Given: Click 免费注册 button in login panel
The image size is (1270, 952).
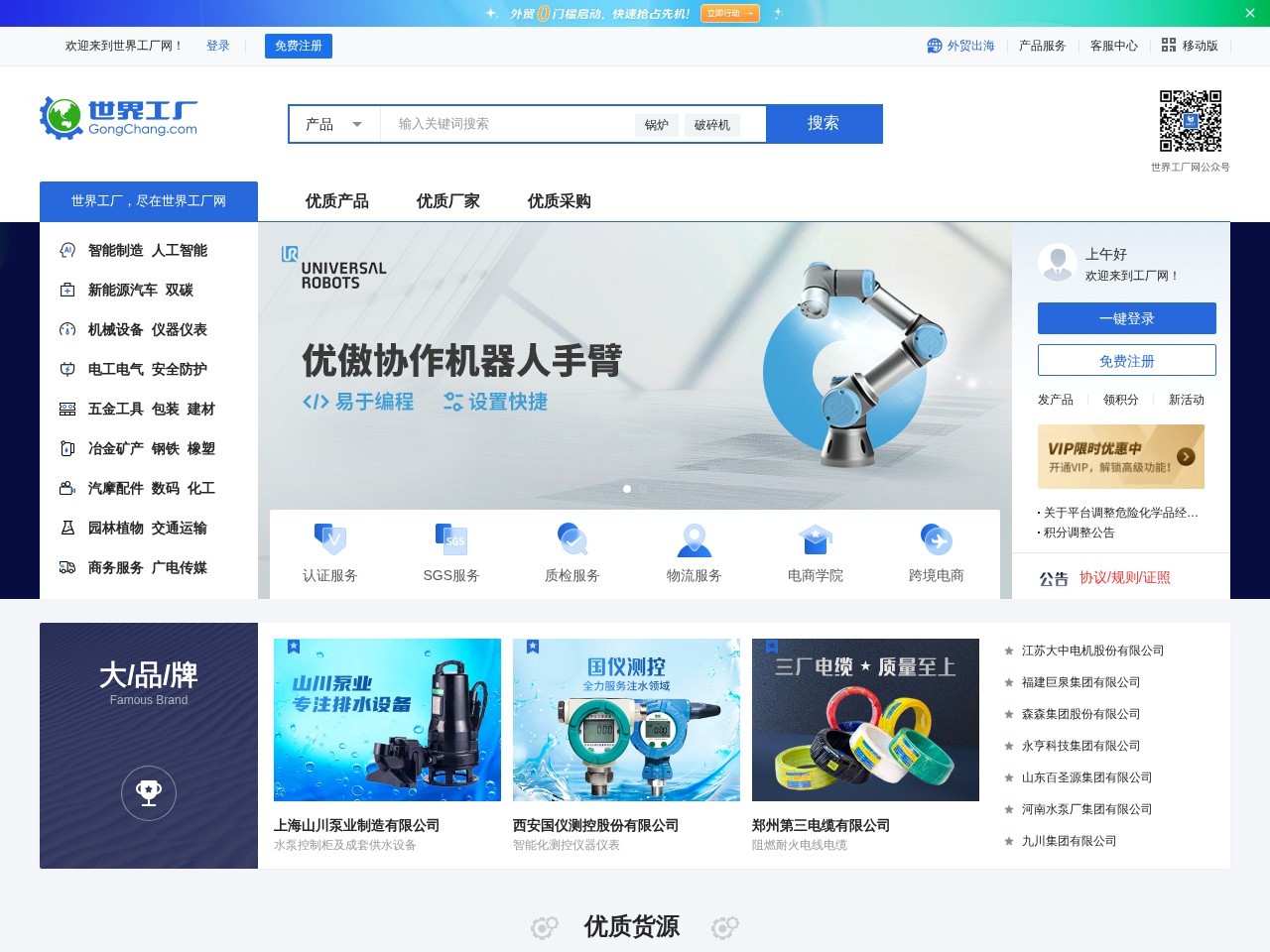Looking at the screenshot, I should 1127,360.
